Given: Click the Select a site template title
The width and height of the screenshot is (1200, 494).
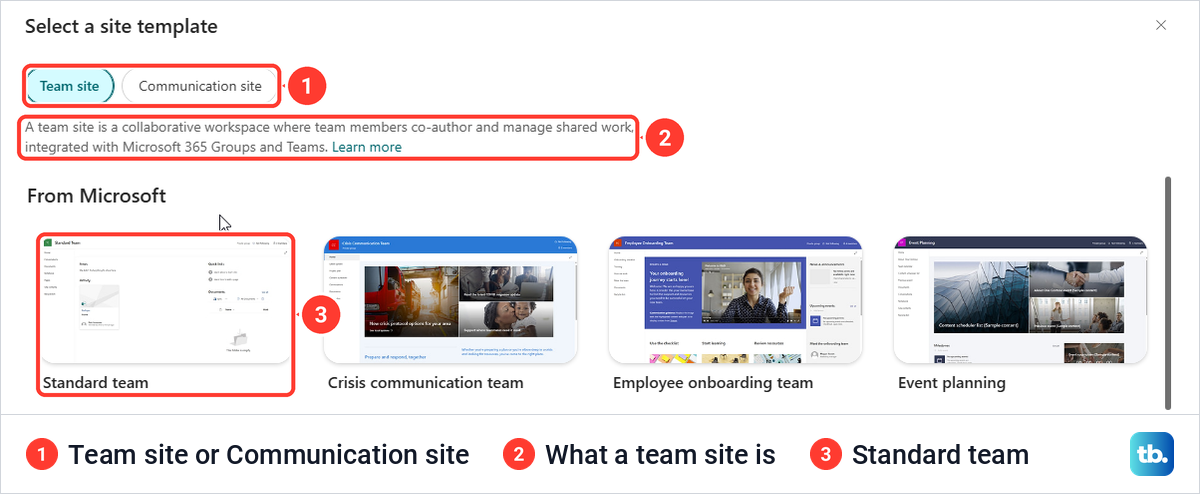Looking at the screenshot, I should tap(121, 26).
